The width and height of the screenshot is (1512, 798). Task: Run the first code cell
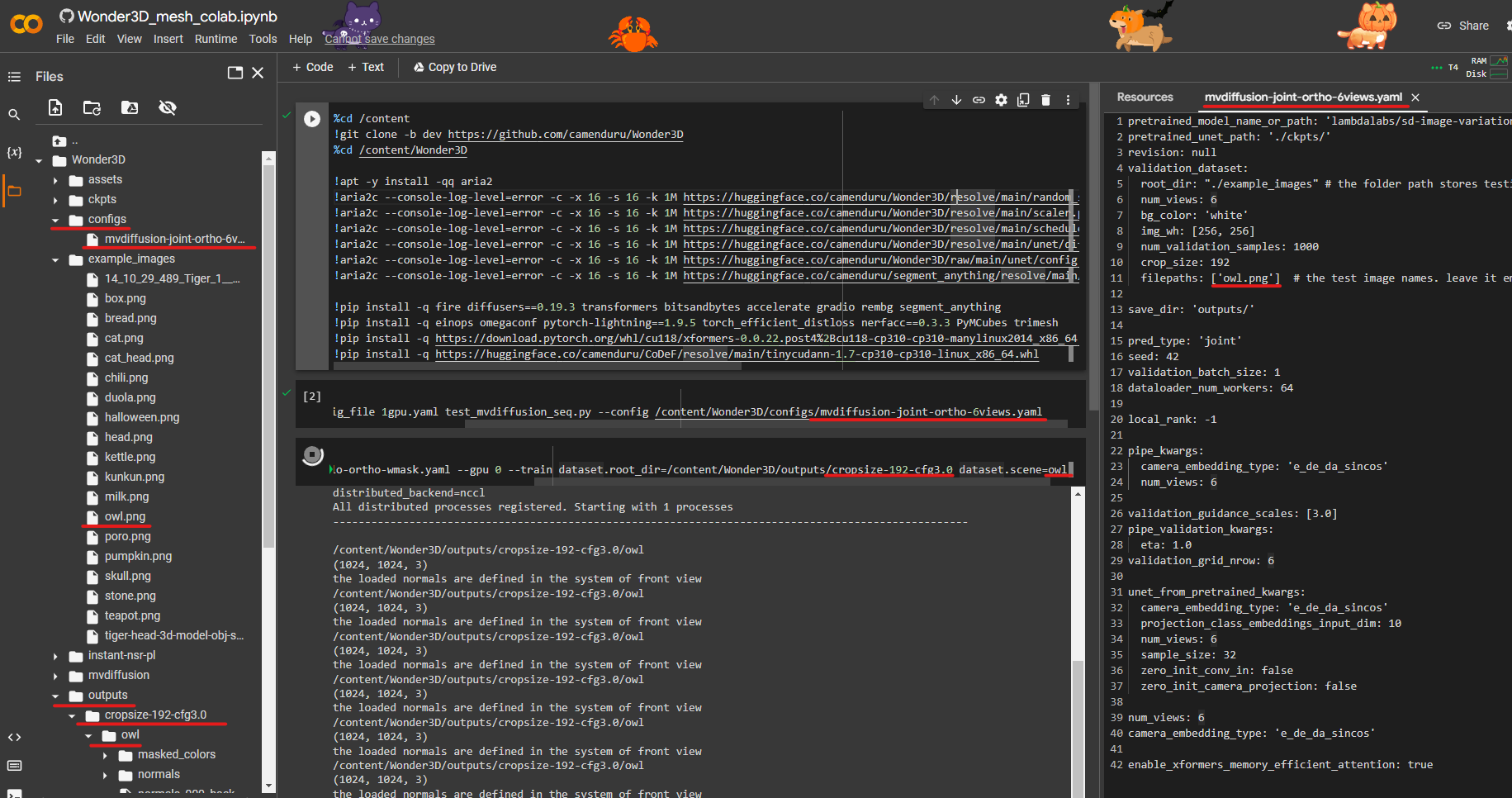pos(312,119)
